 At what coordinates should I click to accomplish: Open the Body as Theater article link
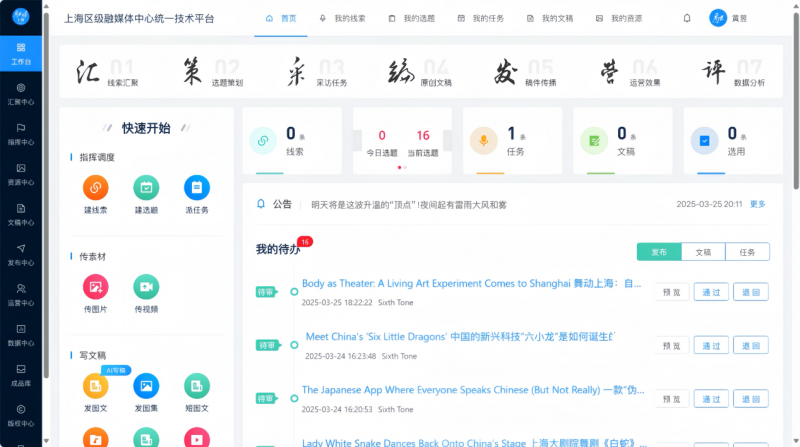pos(471,283)
